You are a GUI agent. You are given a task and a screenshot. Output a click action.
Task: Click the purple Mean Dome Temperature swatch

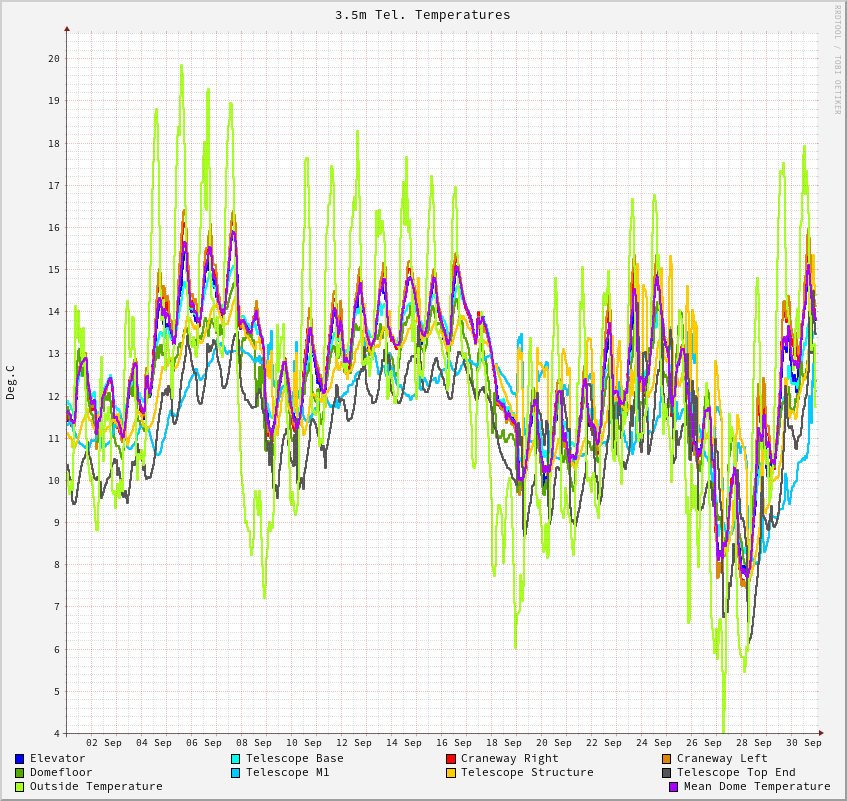tap(673, 787)
